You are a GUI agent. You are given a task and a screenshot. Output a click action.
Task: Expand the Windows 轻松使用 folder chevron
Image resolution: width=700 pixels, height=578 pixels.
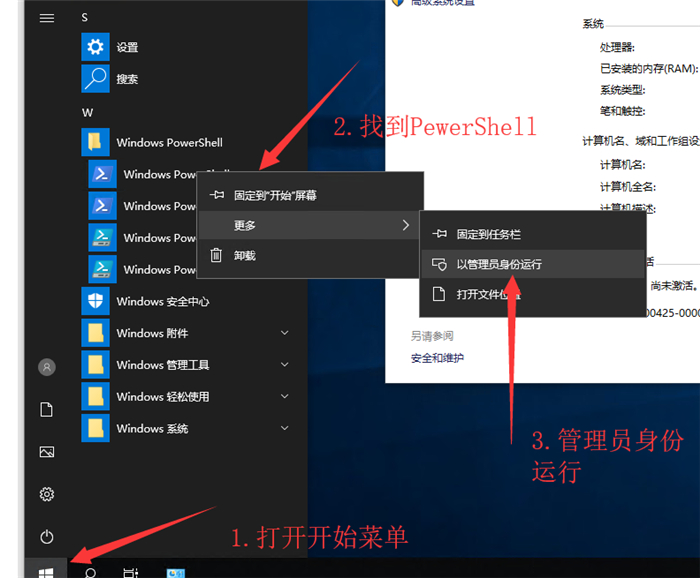pos(284,396)
